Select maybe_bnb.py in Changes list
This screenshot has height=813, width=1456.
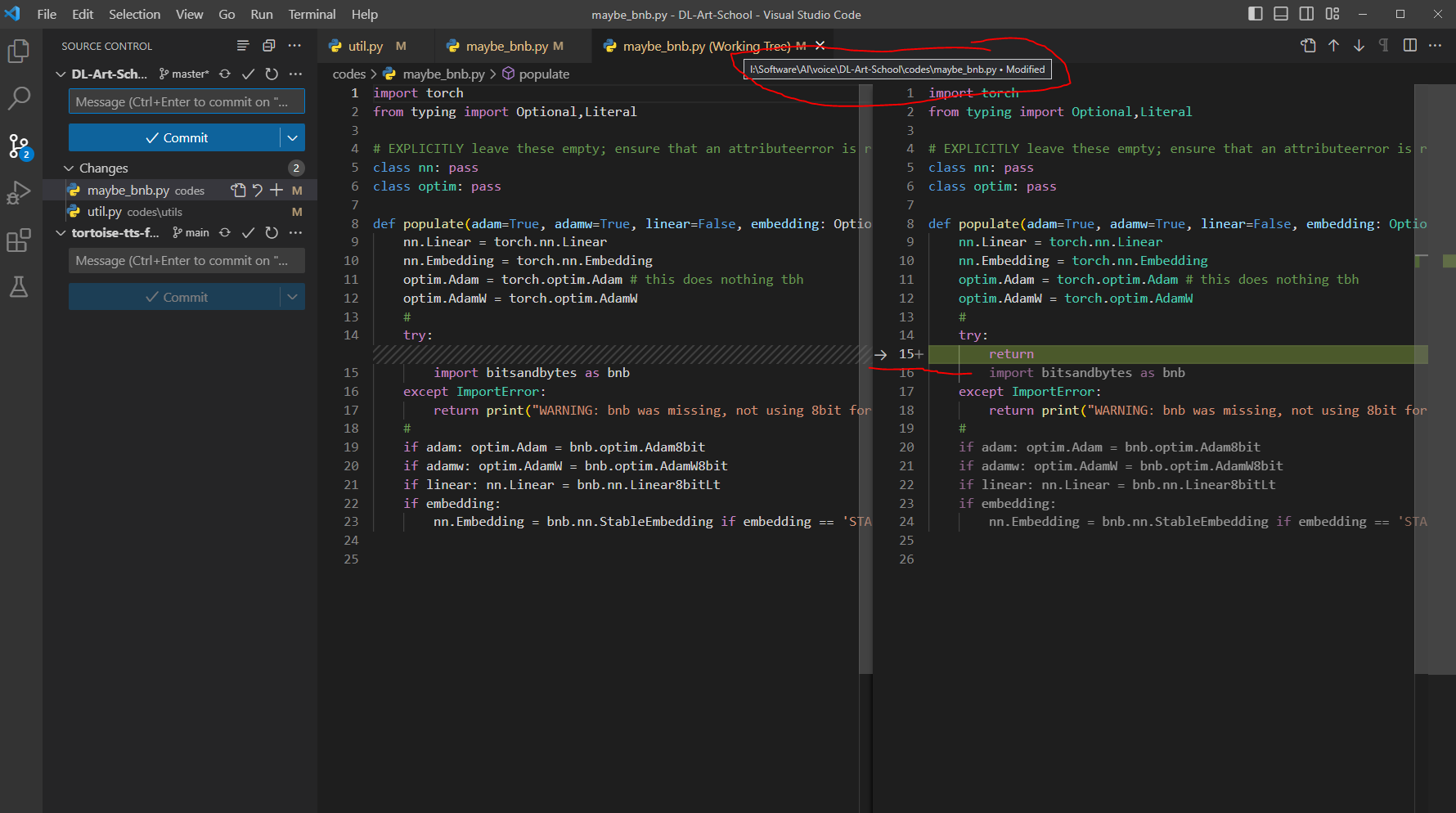(180, 190)
